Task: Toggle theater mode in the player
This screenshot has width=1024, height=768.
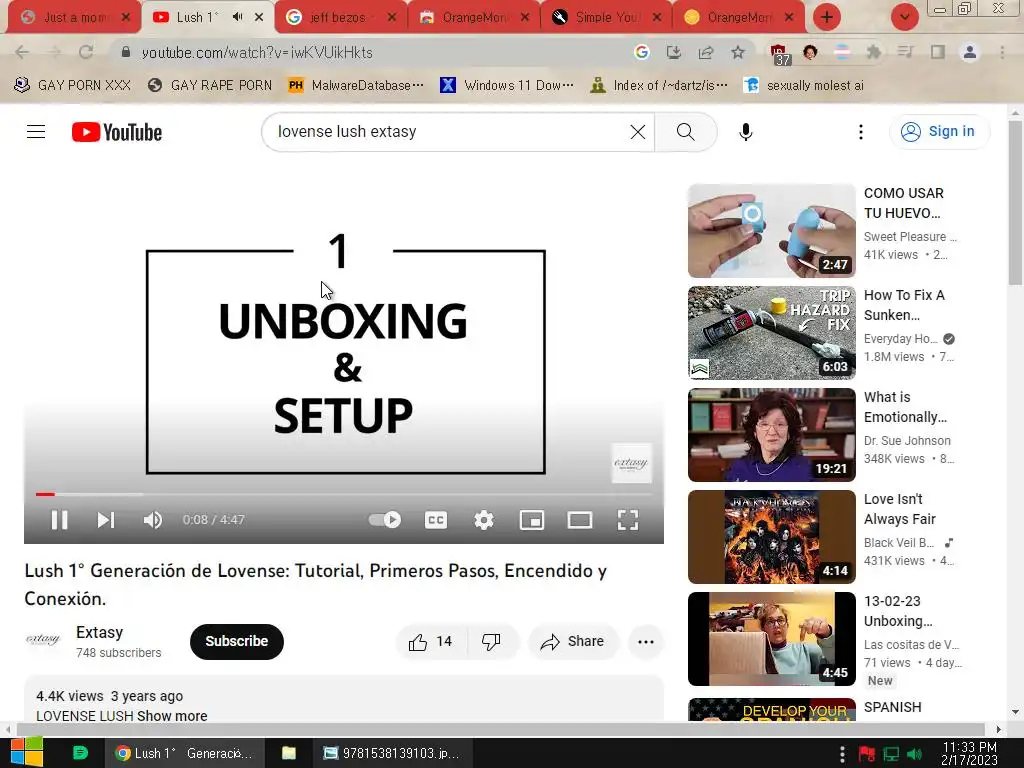Action: tap(580, 520)
